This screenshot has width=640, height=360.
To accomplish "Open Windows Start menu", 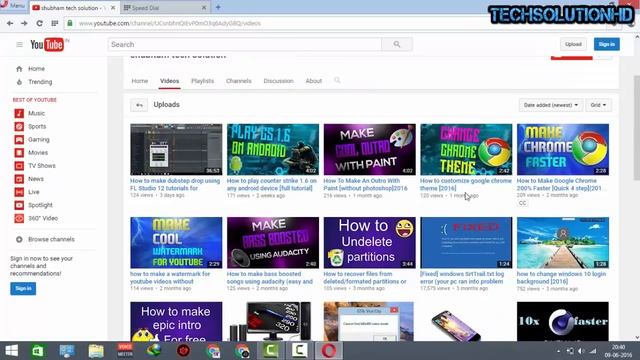I will click(11, 351).
